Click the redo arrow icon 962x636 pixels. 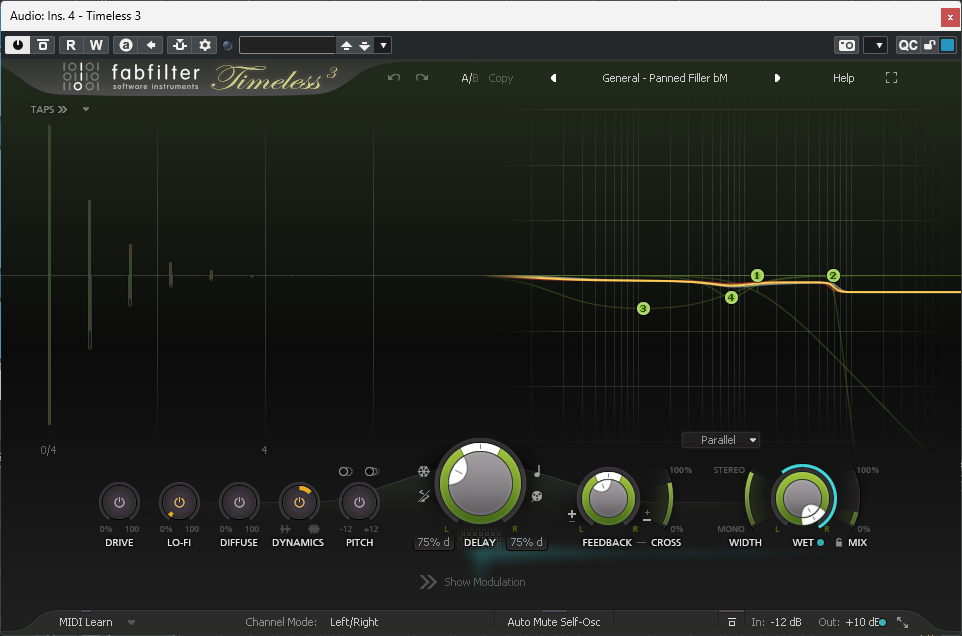[422, 78]
